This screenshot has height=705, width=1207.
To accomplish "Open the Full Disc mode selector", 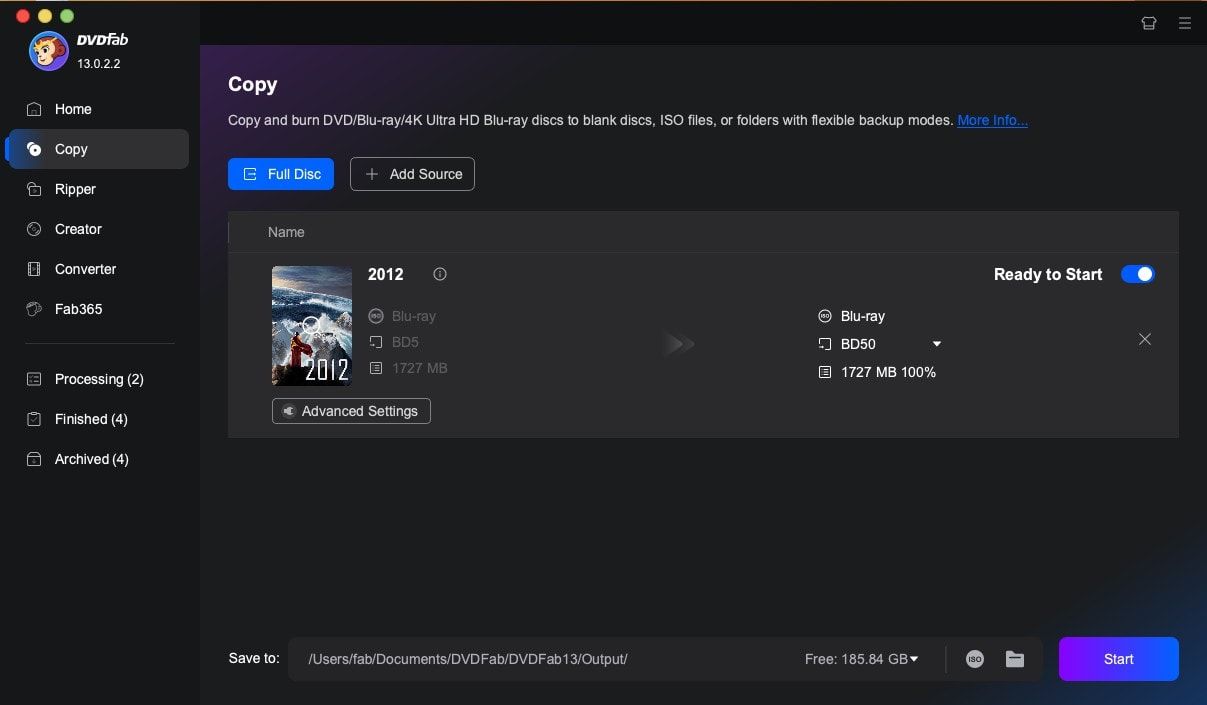I will (x=281, y=174).
